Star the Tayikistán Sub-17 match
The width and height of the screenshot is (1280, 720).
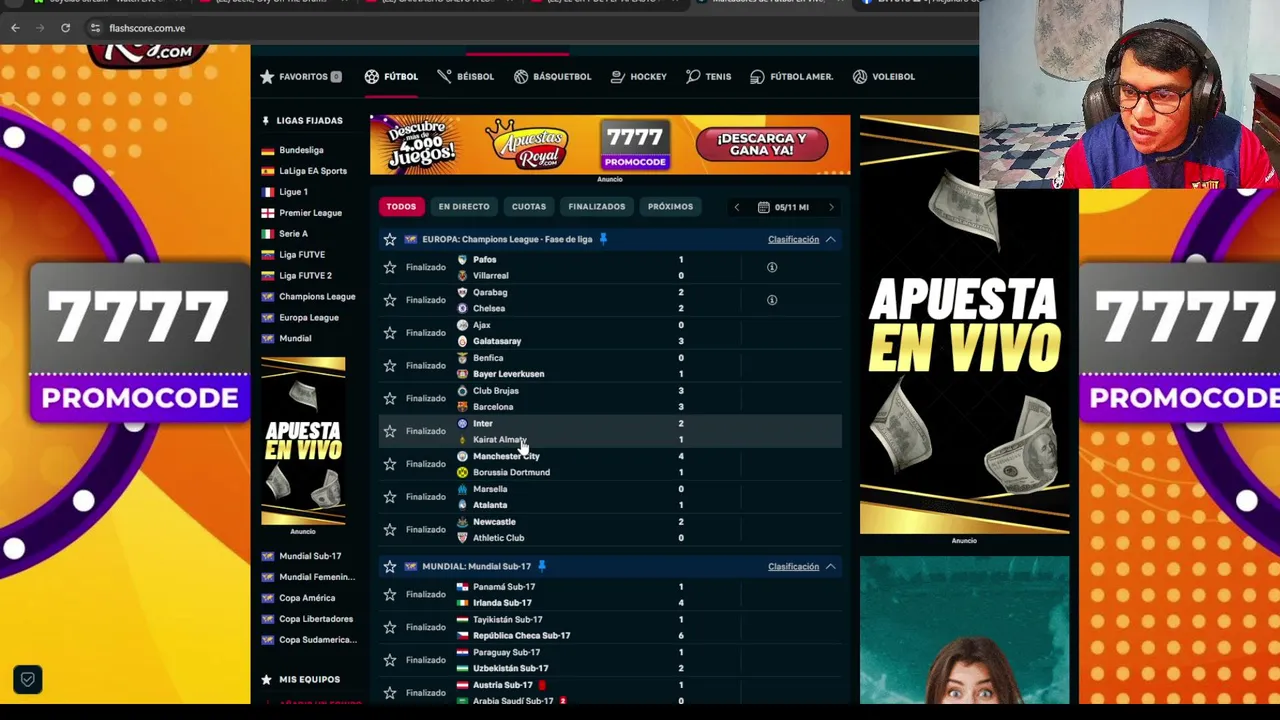(390, 627)
